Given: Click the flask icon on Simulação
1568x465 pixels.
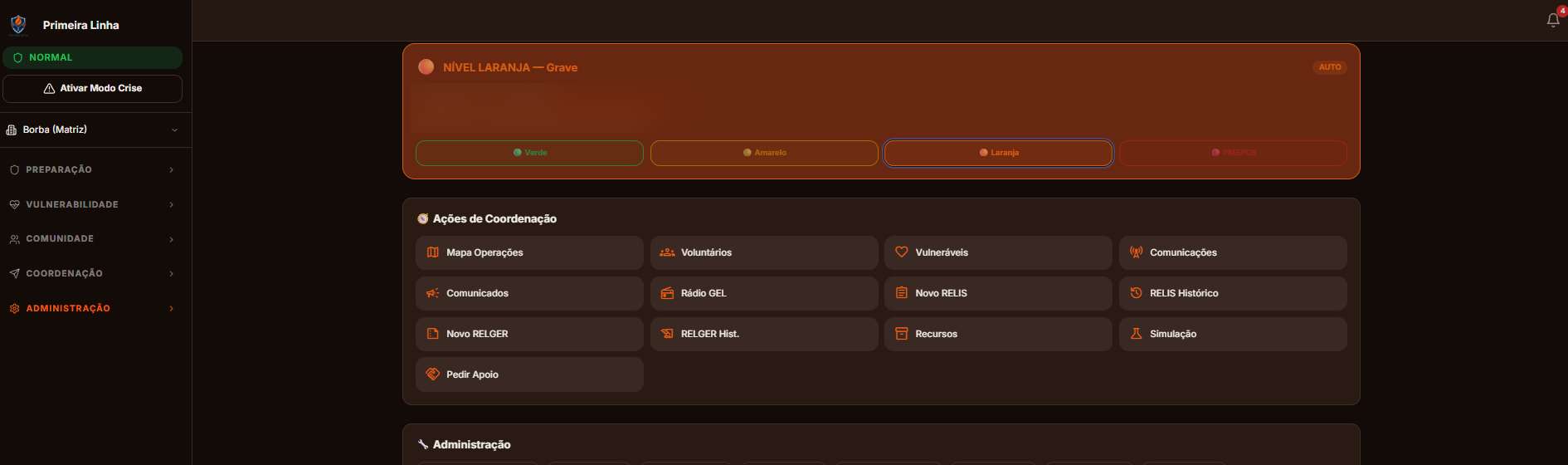Looking at the screenshot, I should click(x=1137, y=334).
